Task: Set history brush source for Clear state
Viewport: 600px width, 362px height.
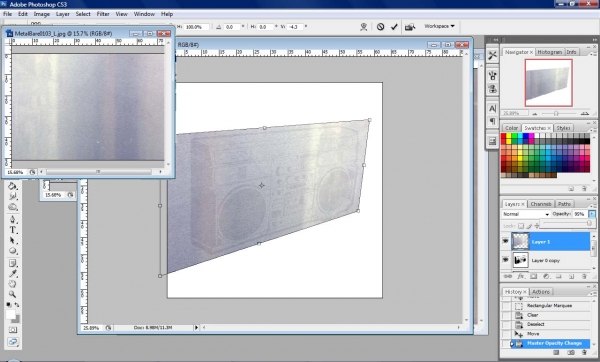Action: [506, 315]
